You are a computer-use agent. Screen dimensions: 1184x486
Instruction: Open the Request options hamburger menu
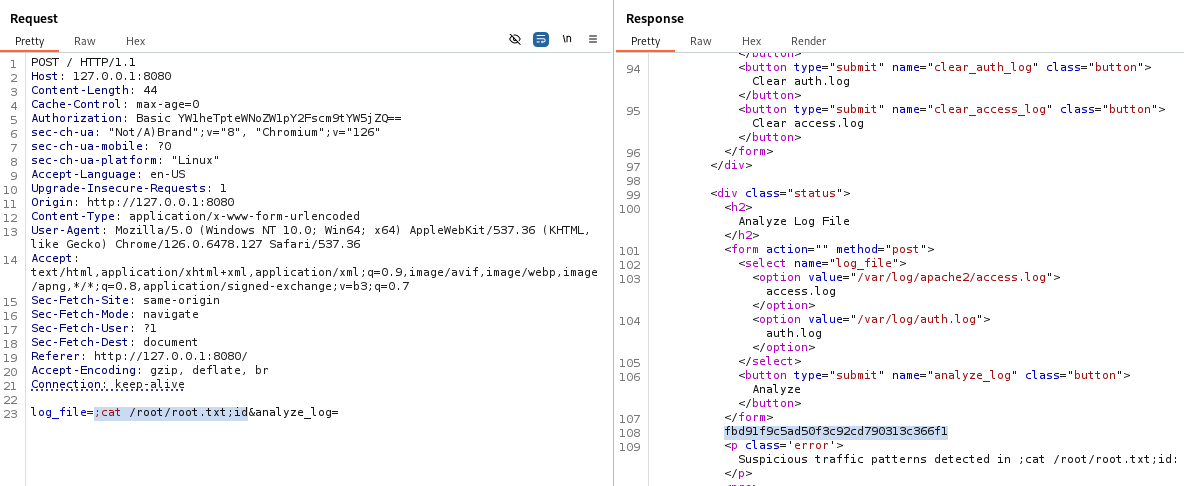click(x=593, y=39)
